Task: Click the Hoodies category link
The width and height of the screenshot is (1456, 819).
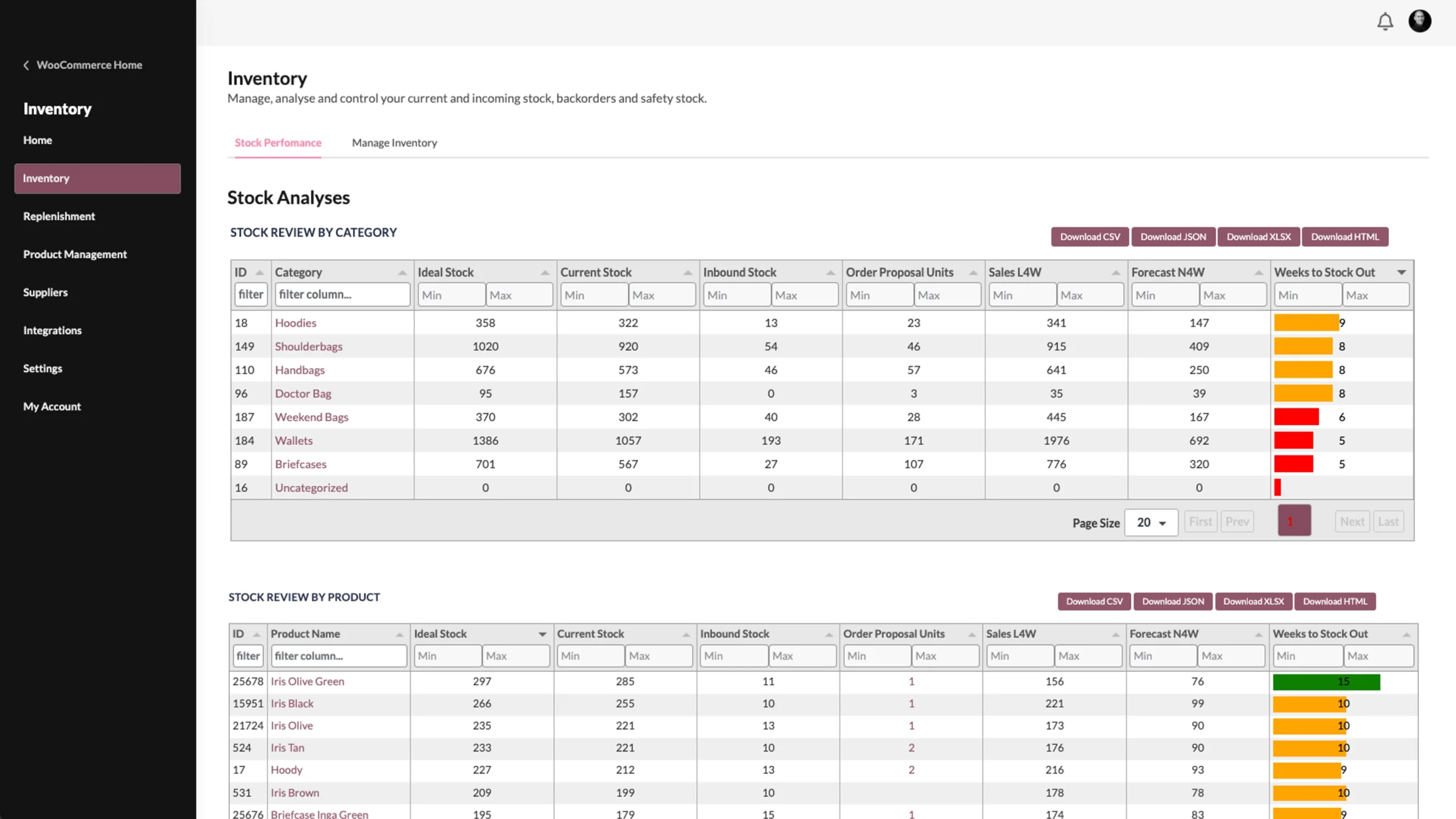Action: point(296,323)
